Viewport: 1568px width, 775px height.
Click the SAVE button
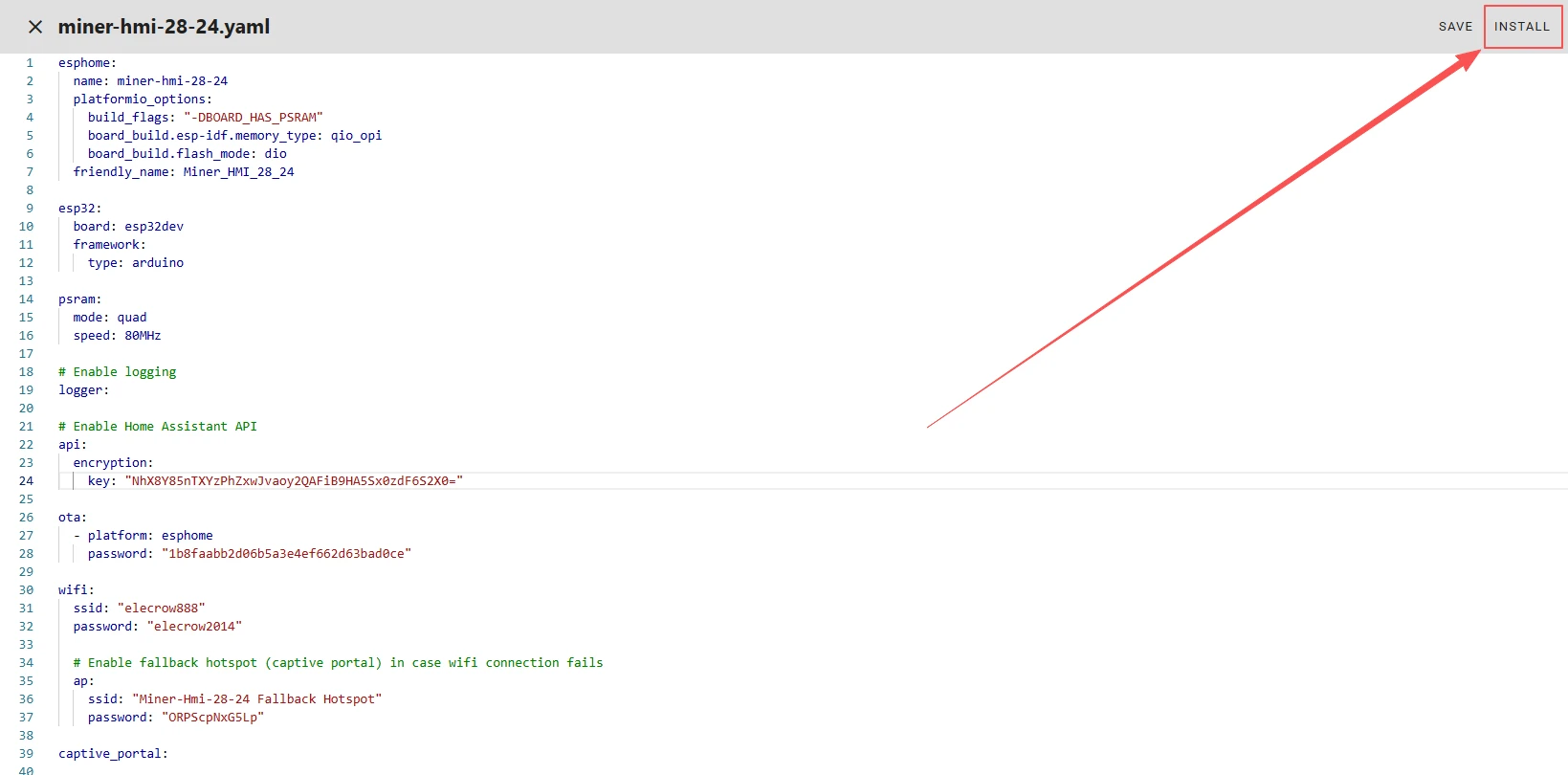tap(1455, 27)
